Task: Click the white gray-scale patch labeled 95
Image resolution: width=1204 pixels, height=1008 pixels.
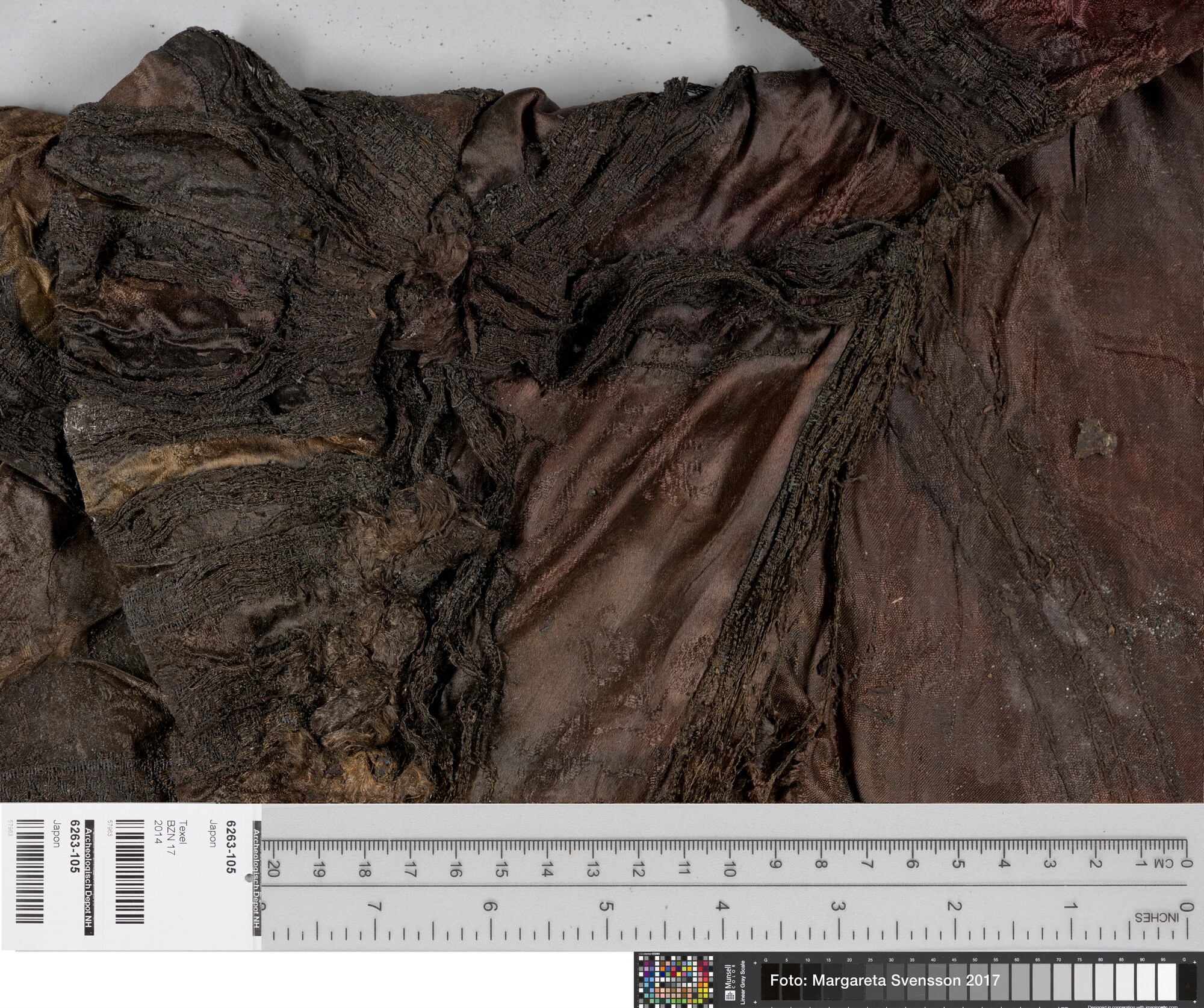Action: [1167, 983]
